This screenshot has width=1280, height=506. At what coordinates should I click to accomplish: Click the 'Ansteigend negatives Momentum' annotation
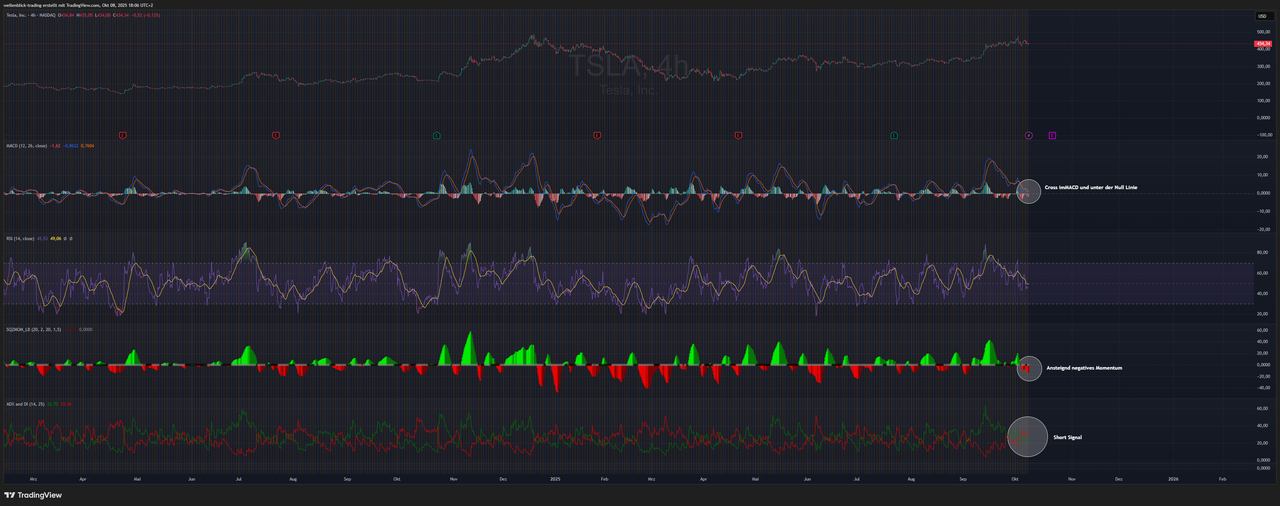(1084, 368)
